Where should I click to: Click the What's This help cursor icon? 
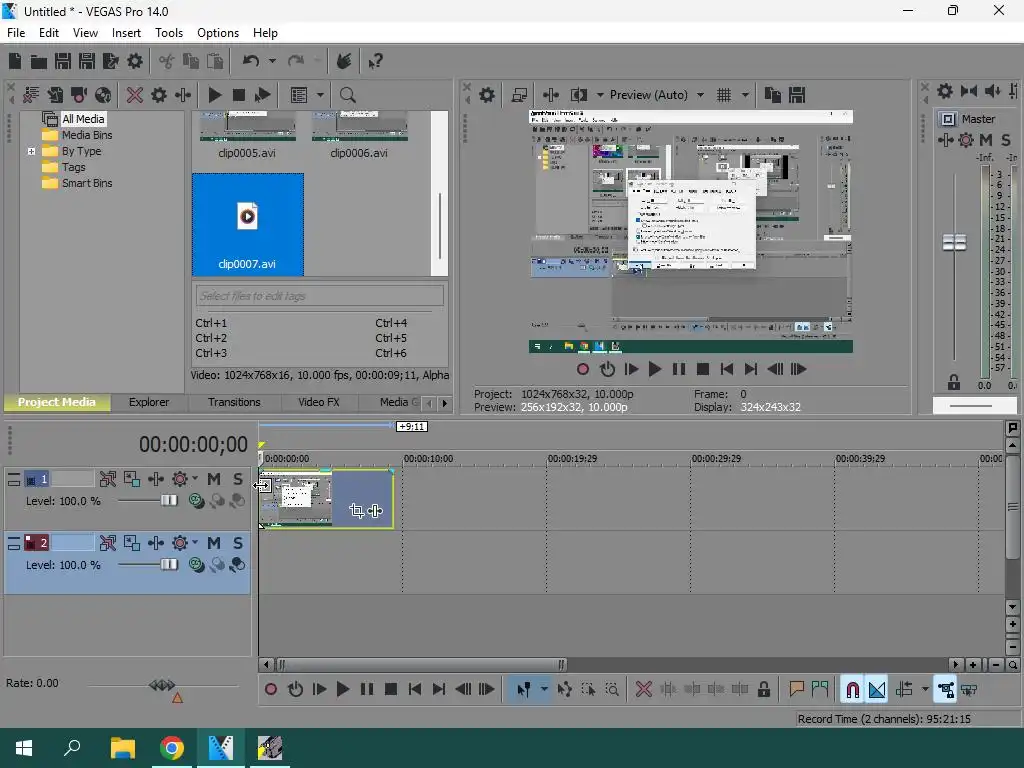point(375,61)
